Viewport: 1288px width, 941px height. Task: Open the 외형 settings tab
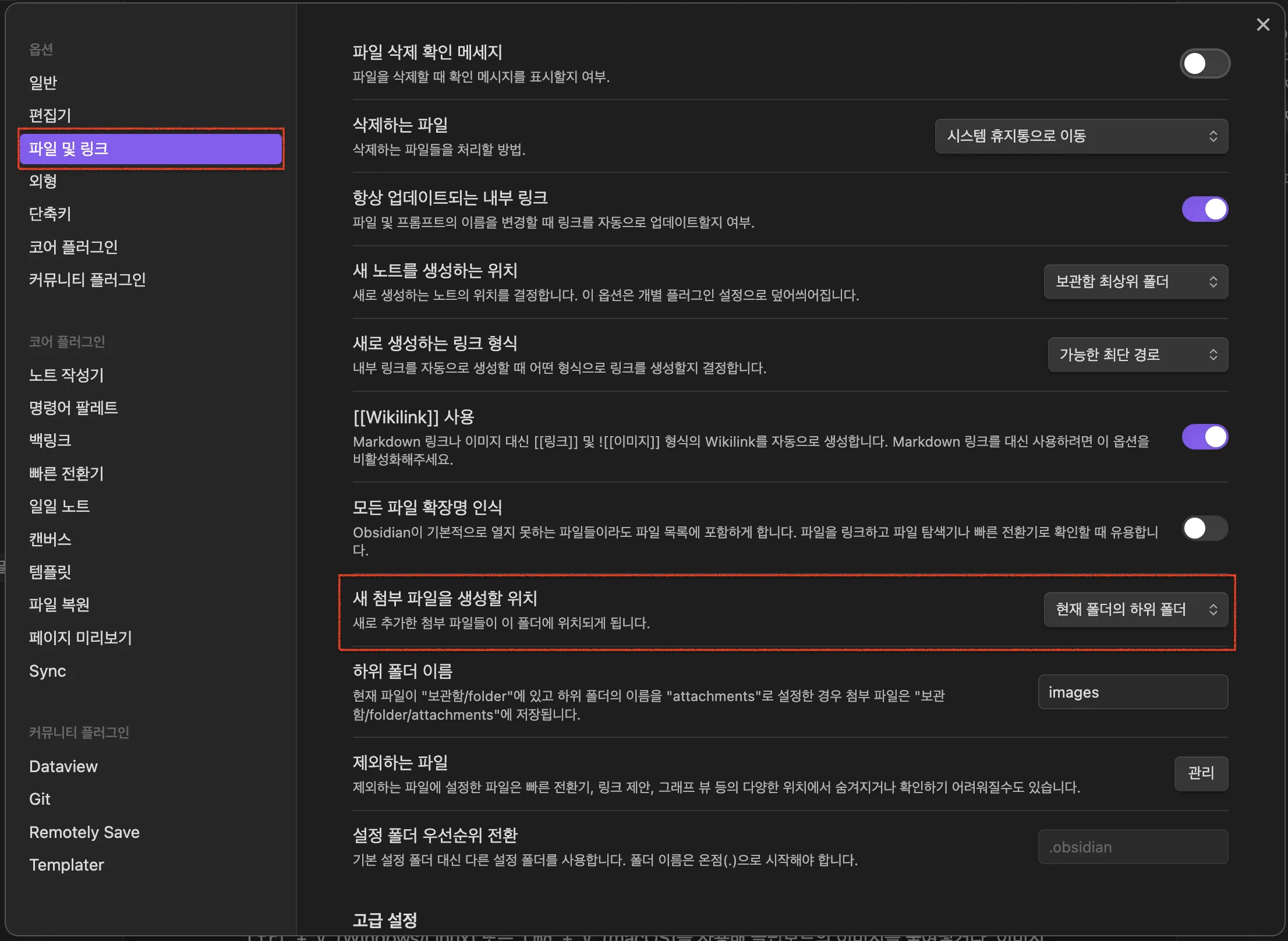tap(151, 181)
